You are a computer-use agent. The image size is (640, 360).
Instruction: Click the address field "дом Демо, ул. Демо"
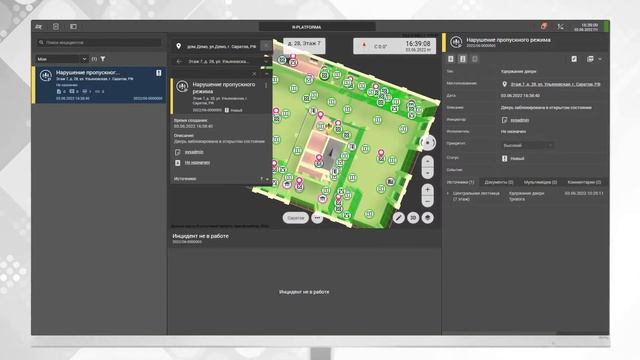point(221,47)
